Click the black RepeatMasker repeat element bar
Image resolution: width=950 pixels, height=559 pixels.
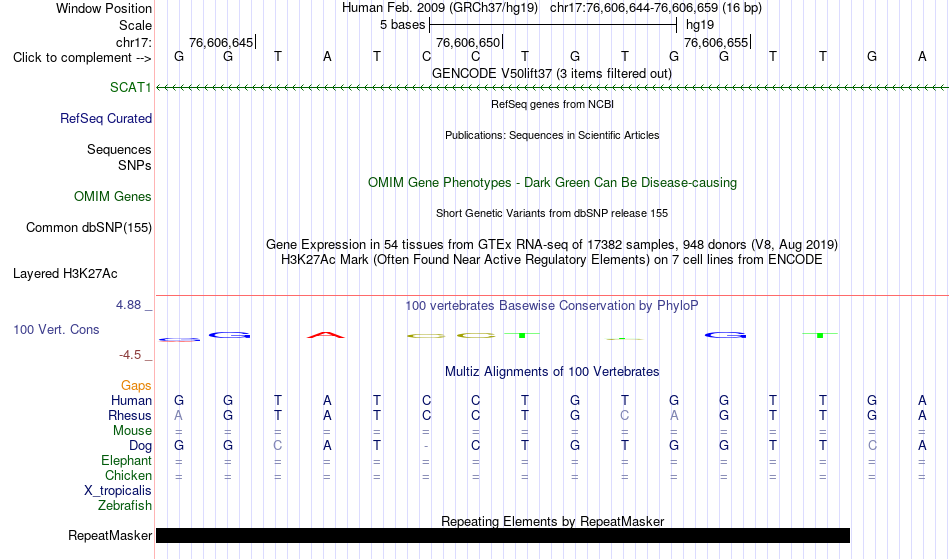[x=503, y=535]
